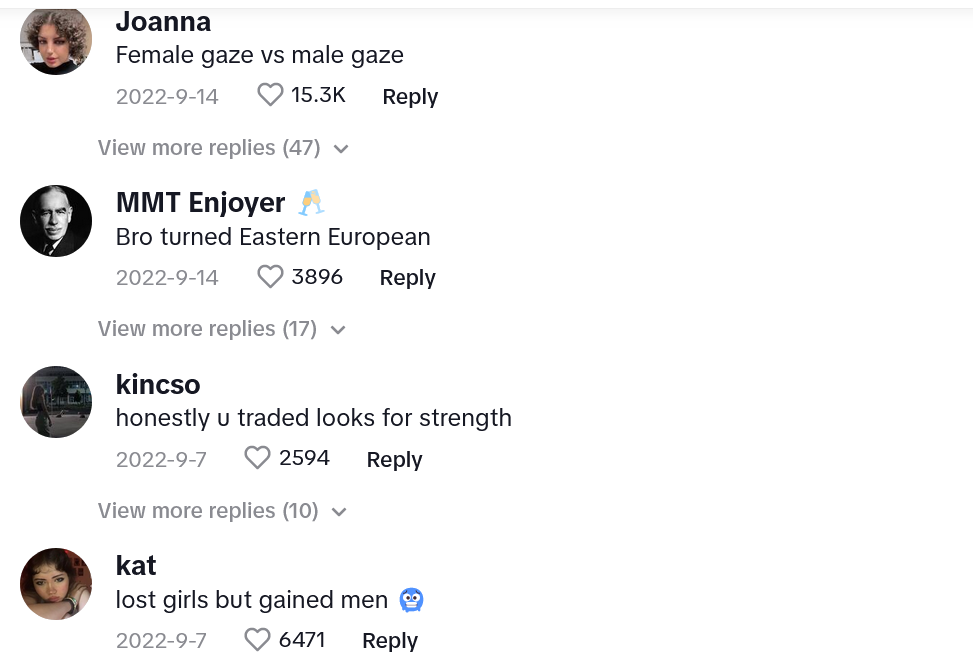Reply to MMT Enjoyer's comment
The height and width of the screenshot is (669, 973).
tap(408, 277)
